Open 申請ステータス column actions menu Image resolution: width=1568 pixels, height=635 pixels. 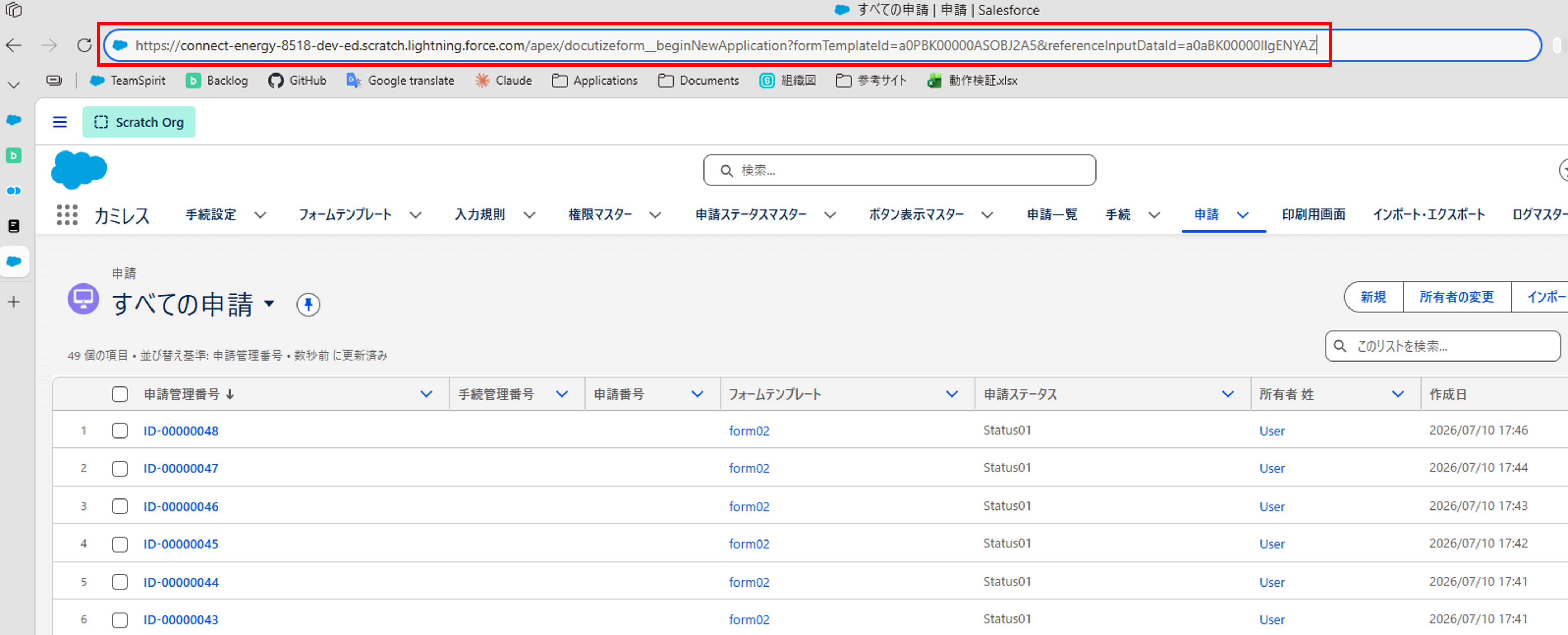click(1228, 395)
